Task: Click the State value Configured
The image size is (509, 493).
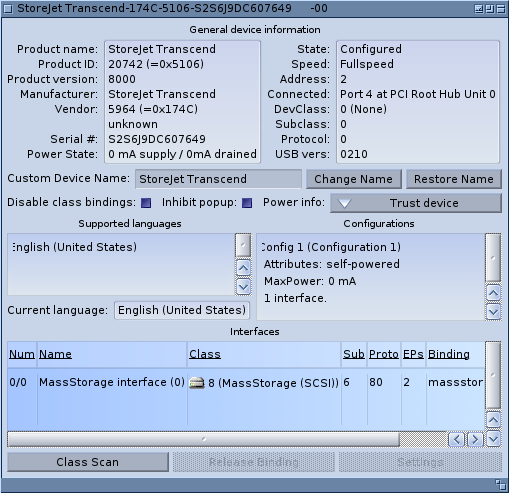Action: (x=371, y=49)
